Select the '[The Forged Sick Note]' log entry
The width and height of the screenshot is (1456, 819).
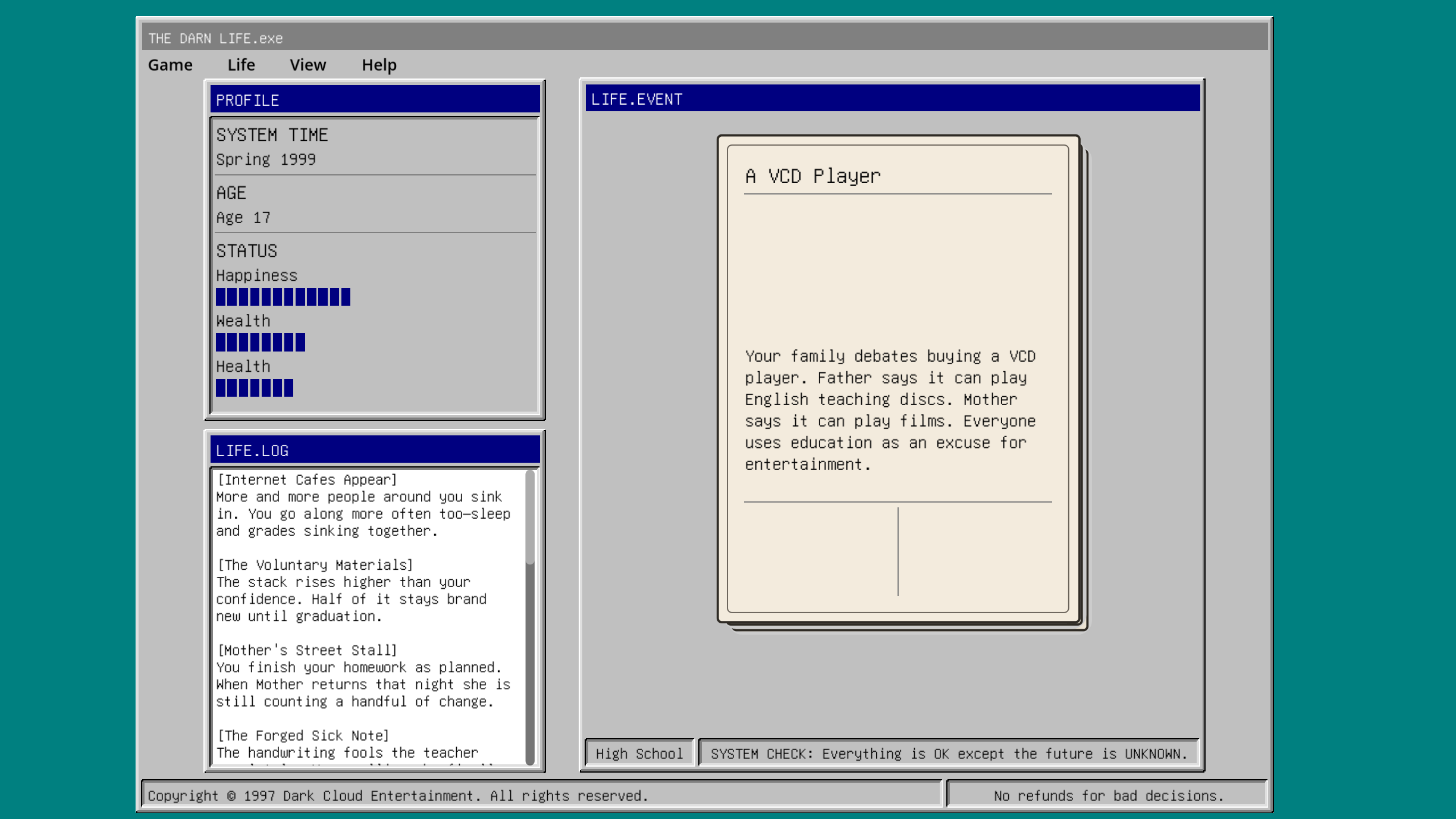[303, 735]
